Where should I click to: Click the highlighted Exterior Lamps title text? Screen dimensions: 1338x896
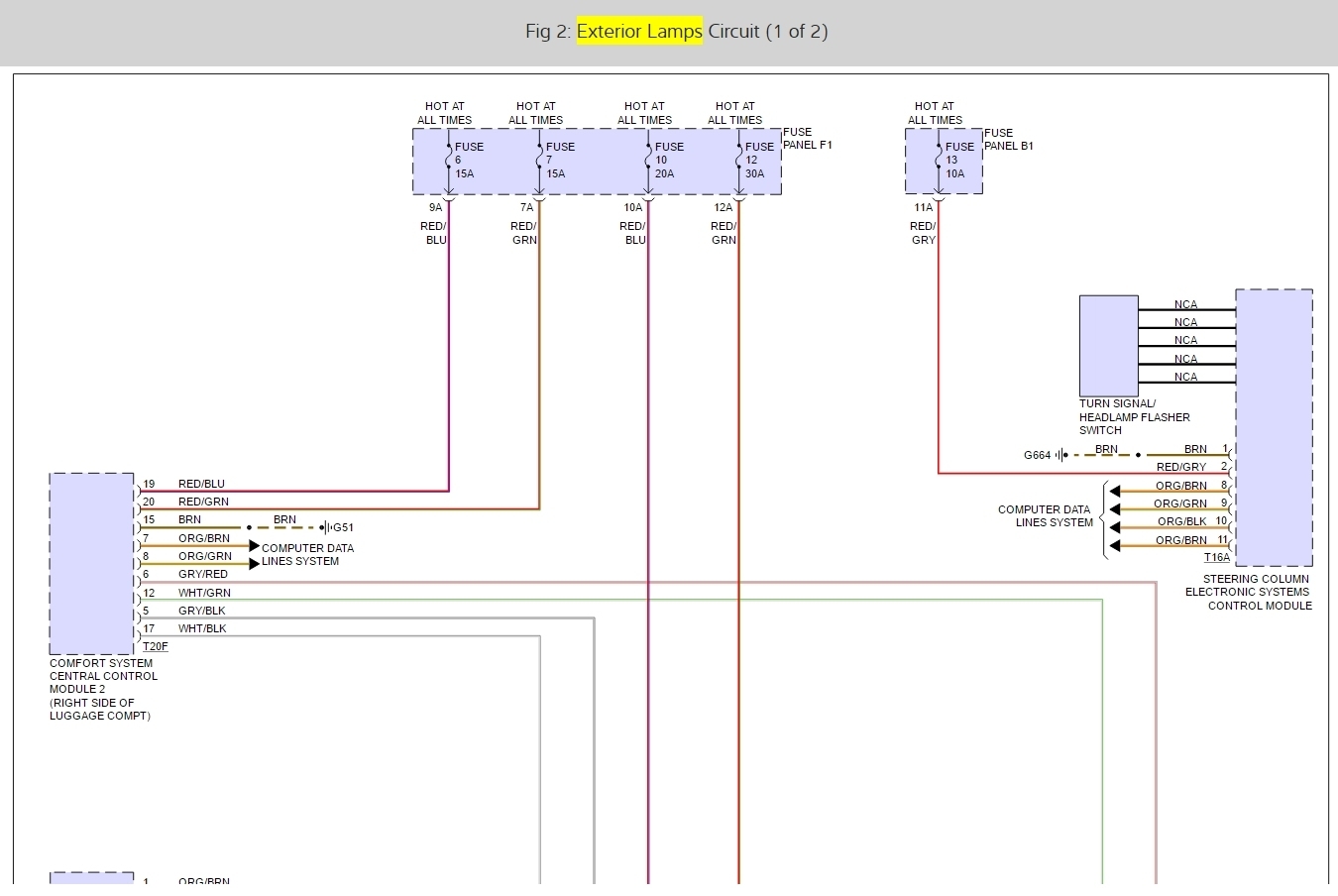pyautogui.click(x=640, y=31)
